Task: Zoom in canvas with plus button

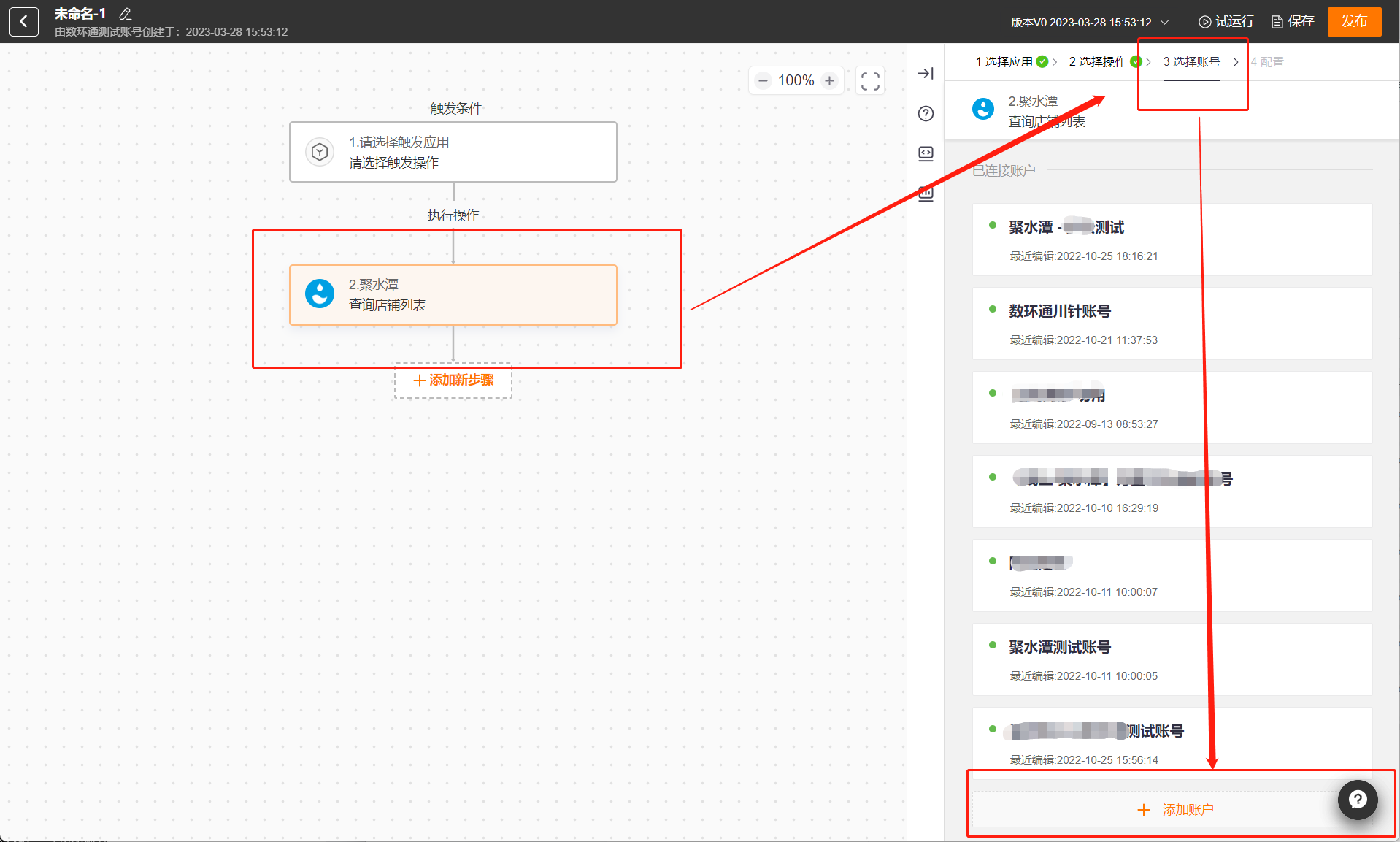Action: [829, 81]
